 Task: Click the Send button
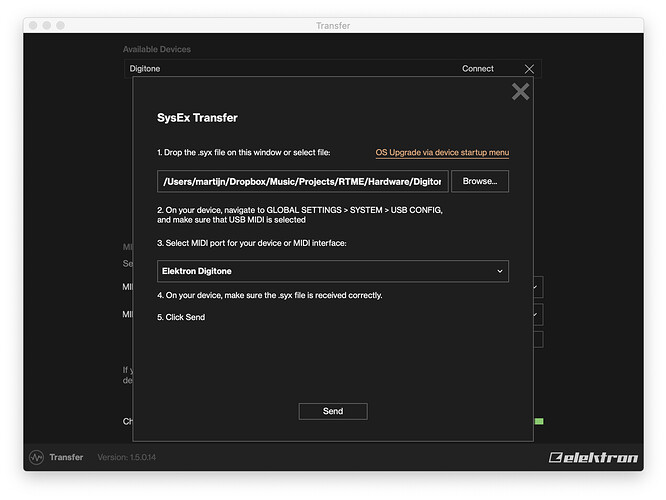pyautogui.click(x=332, y=411)
